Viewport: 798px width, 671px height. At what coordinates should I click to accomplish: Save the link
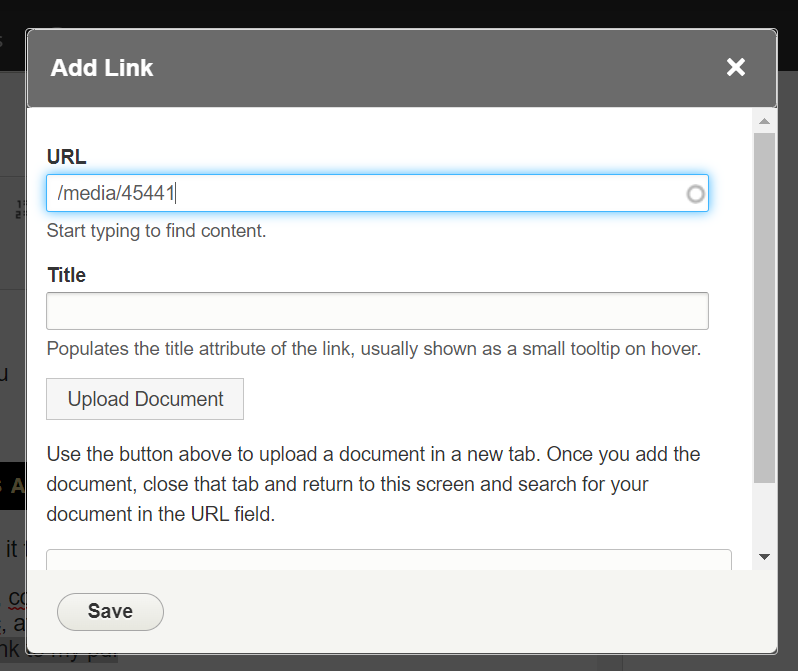pos(110,611)
